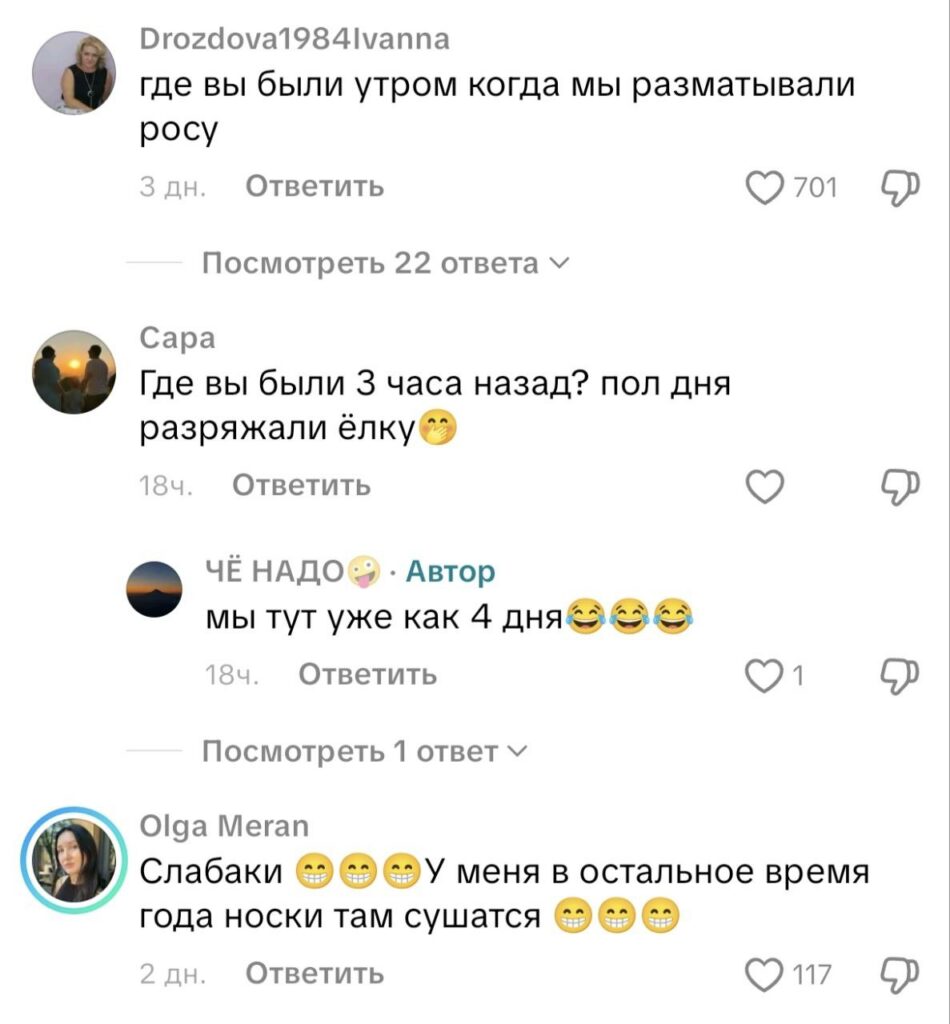This screenshot has width=950, height=1024.
Task: Like Olga Meran's comment with the heart icon
Action: 765,974
